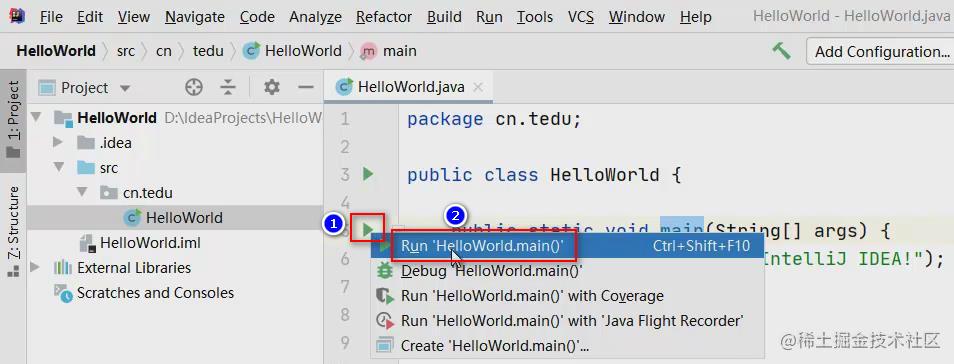
Task: Open the Add Configuration dropdown
Action: pos(881,52)
